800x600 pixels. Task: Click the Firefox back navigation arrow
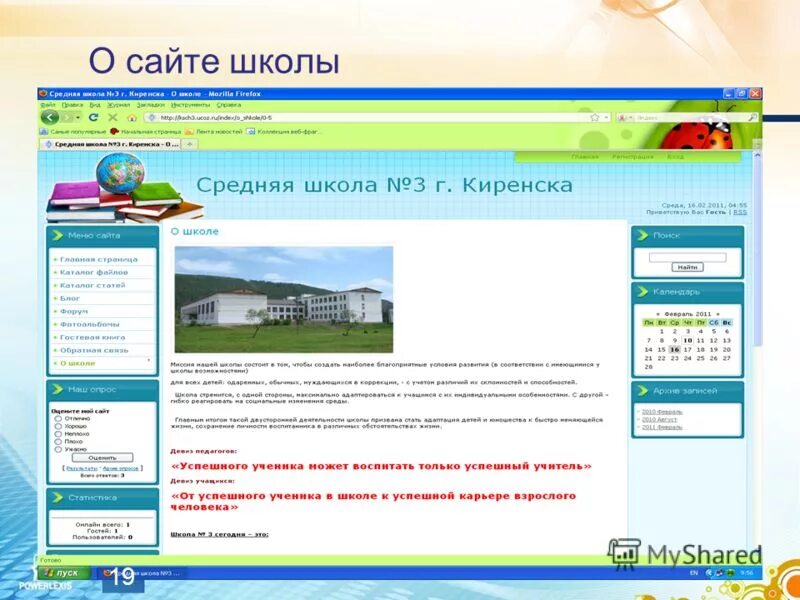click(49, 117)
